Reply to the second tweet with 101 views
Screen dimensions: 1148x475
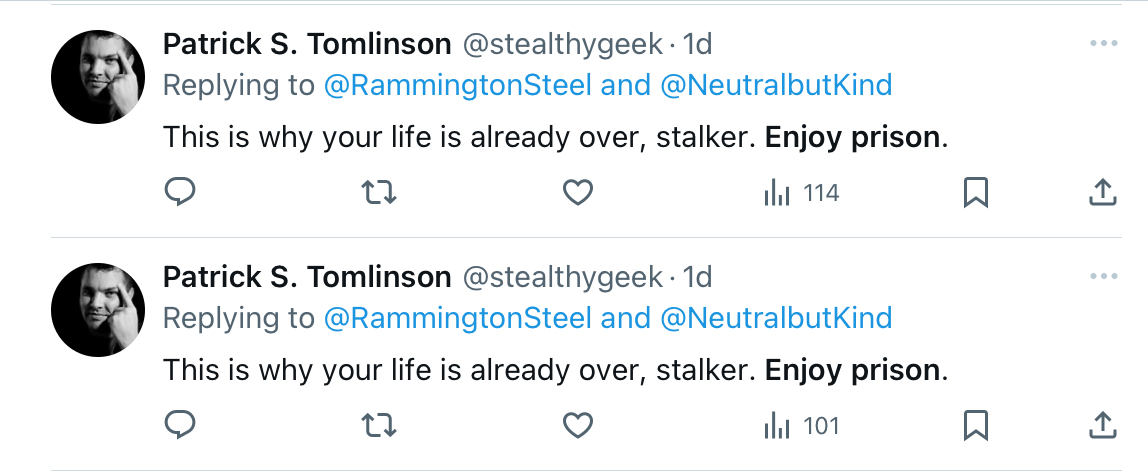point(179,425)
